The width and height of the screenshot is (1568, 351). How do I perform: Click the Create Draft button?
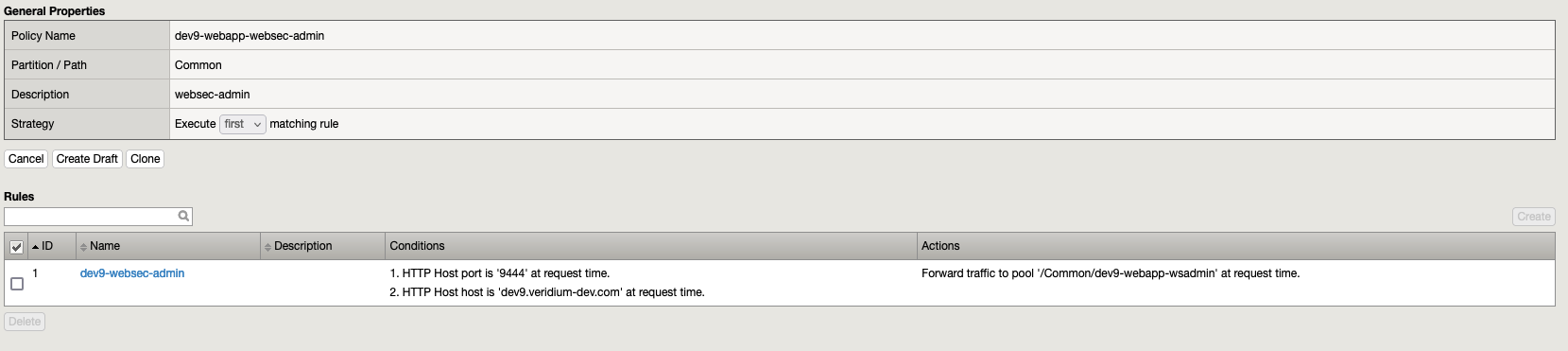click(87, 159)
